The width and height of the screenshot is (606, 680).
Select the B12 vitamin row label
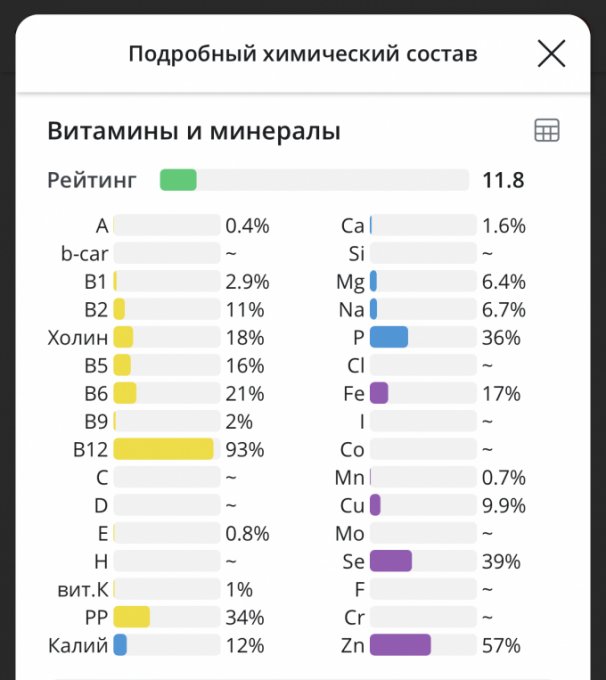(x=90, y=450)
